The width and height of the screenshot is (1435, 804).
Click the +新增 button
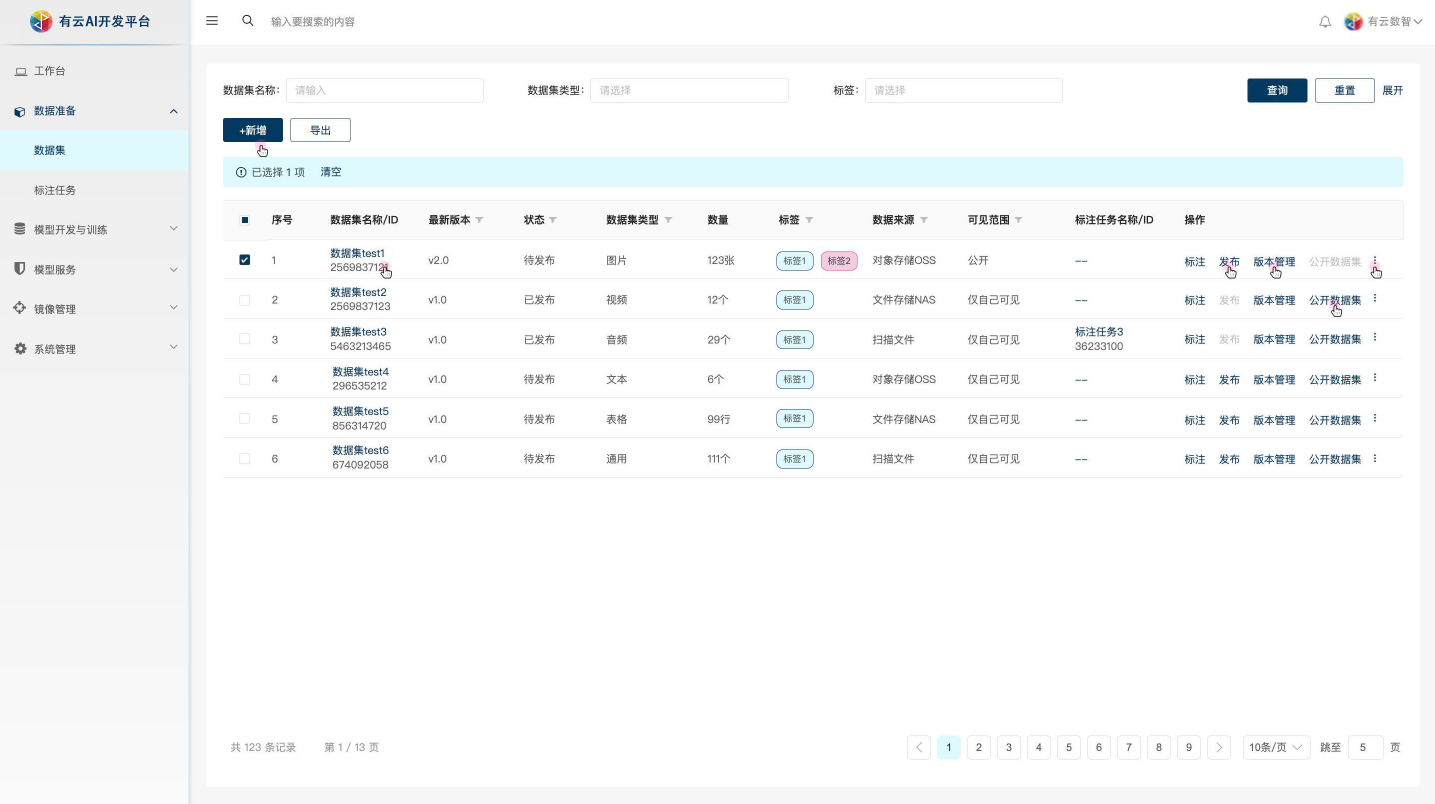pyautogui.click(x=252, y=130)
